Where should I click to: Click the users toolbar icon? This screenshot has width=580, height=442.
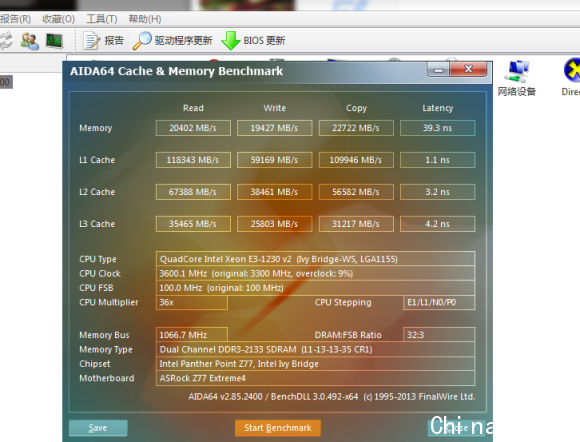coord(30,41)
